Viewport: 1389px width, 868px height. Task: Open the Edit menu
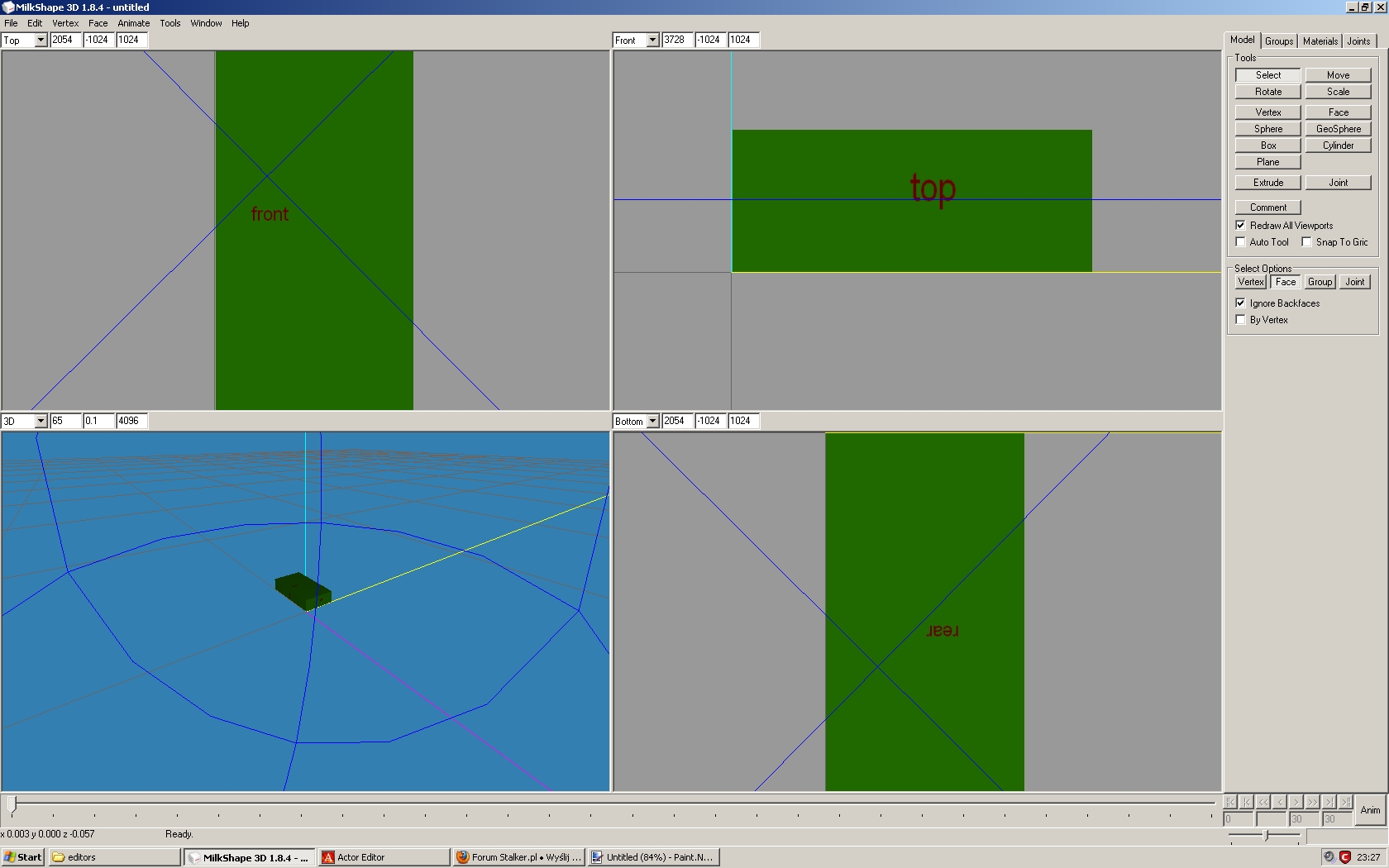[x=35, y=23]
